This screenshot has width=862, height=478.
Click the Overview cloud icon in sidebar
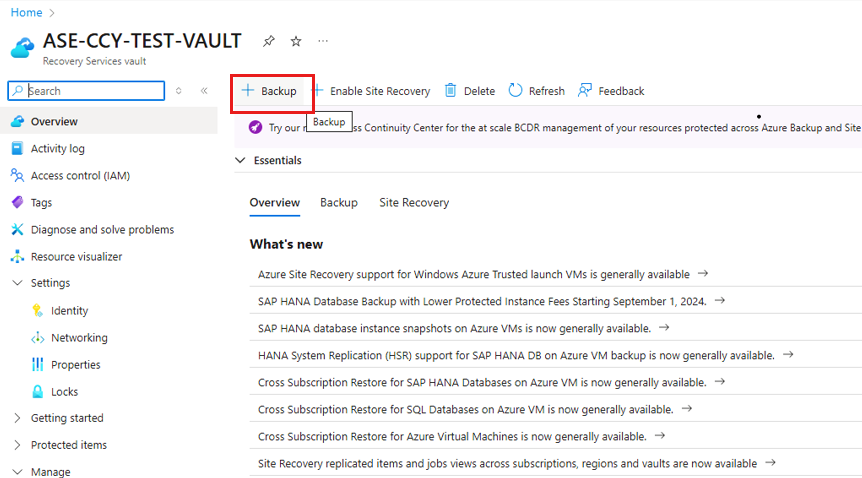coord(18,121)
